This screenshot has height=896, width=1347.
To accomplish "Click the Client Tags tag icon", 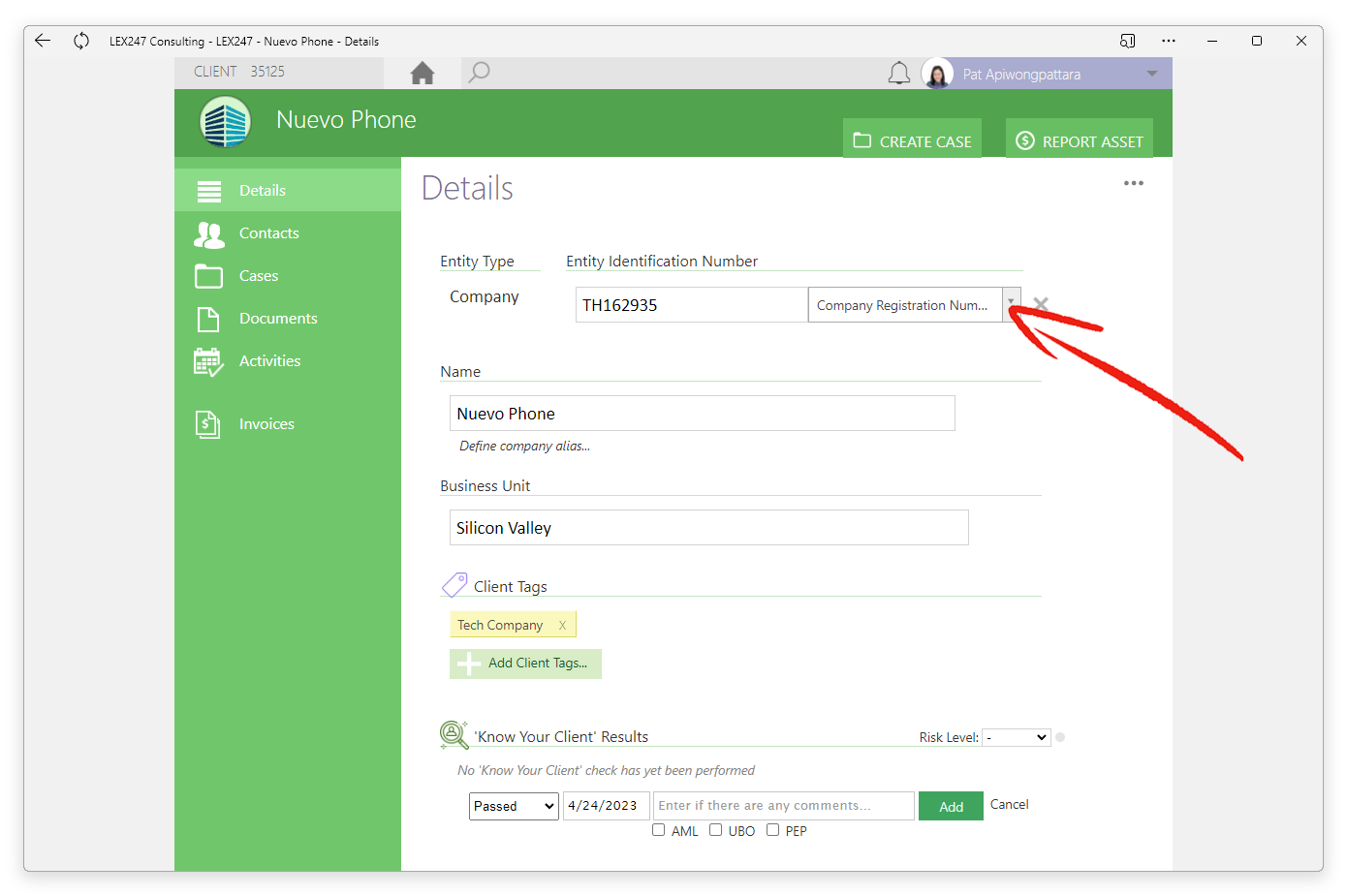I will click(454, 584).
